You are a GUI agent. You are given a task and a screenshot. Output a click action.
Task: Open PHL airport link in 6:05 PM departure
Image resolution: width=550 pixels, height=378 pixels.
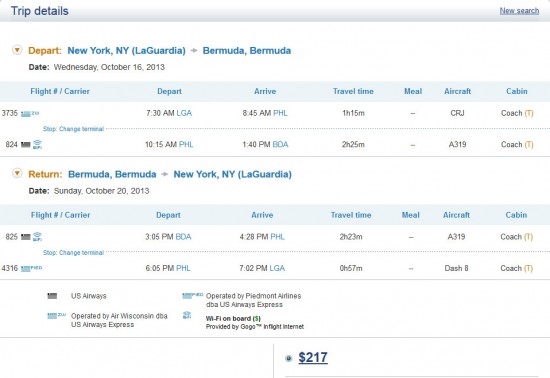pyautogui.click(x=183, y=268)
